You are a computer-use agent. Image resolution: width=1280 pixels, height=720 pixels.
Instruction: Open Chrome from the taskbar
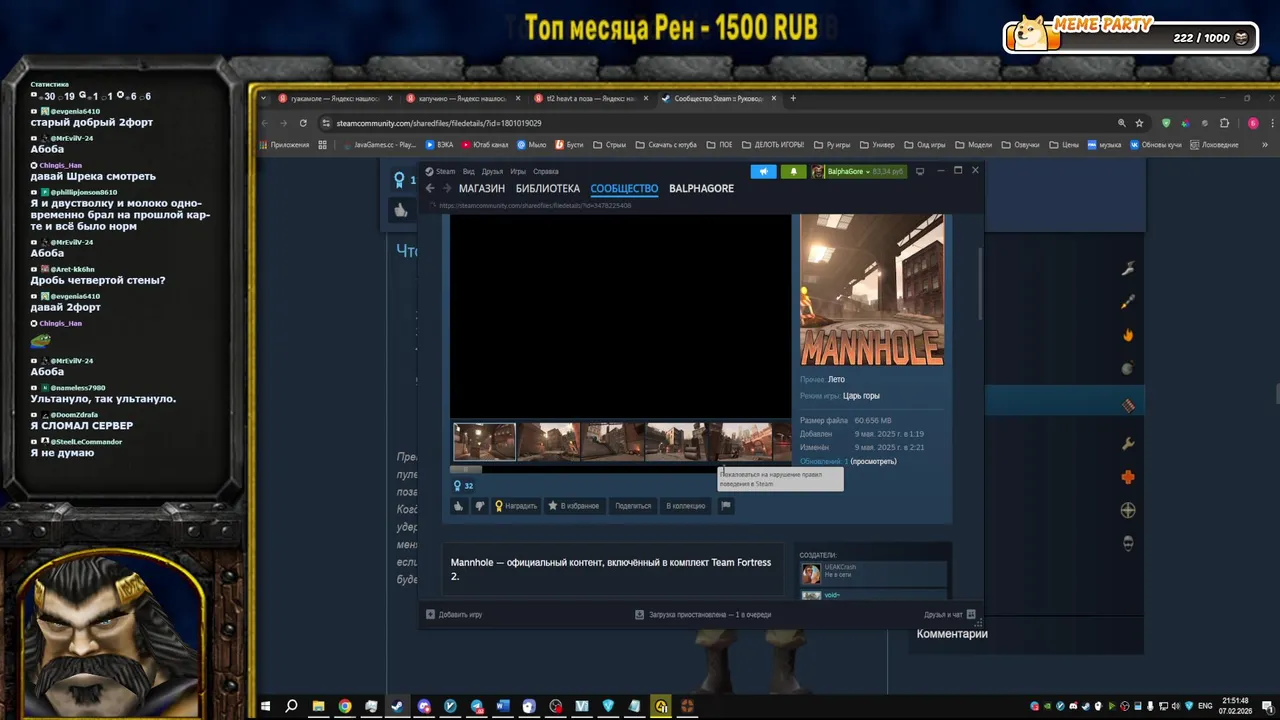tap(345, 706)
